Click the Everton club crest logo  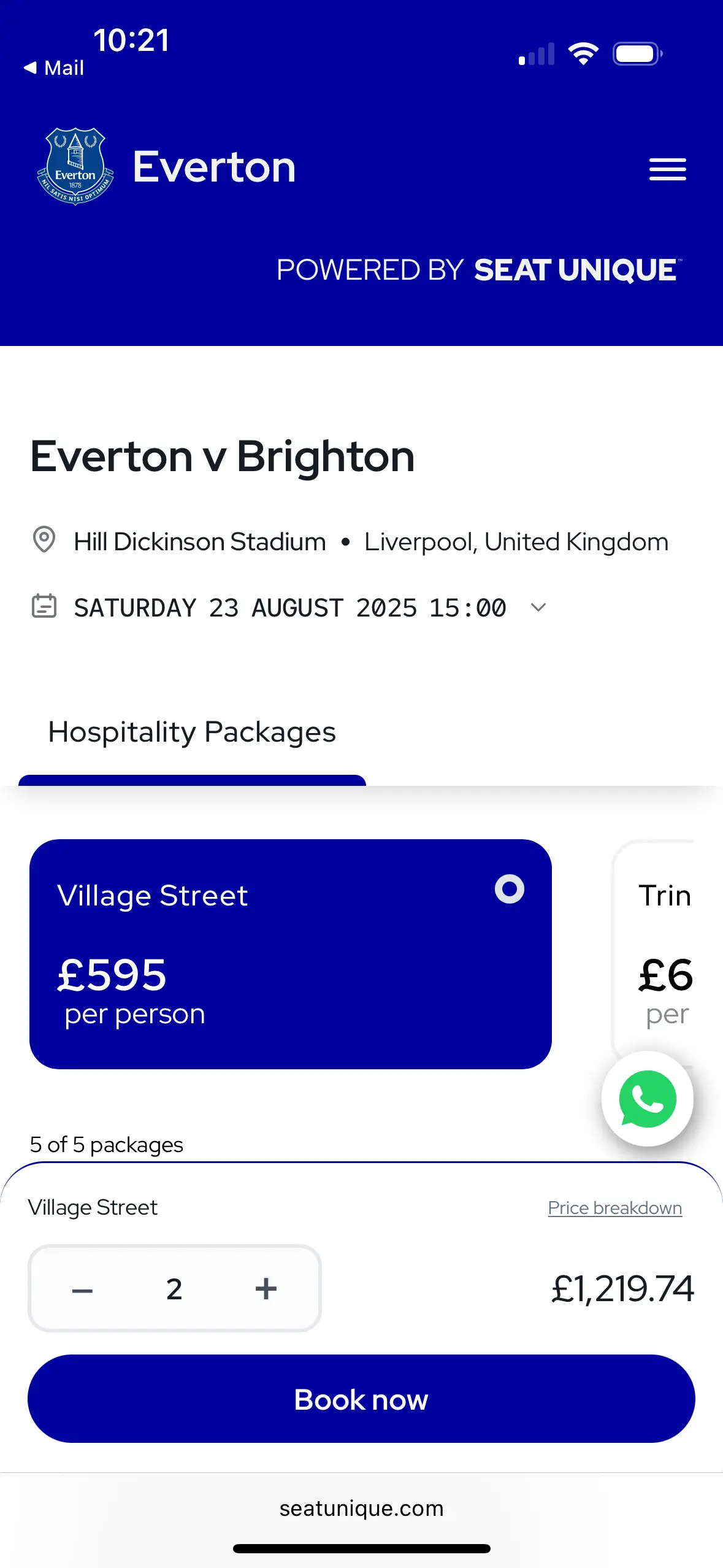[x=75, y=166]
